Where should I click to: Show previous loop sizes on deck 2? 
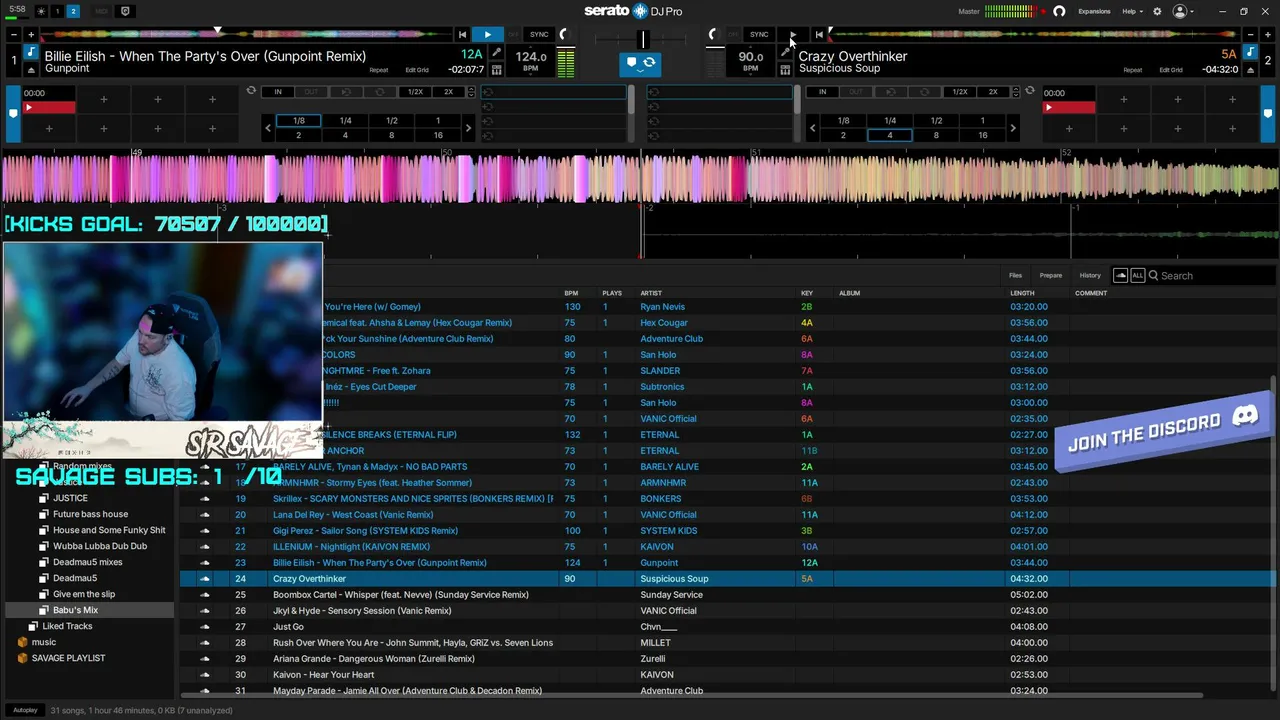coord(812,128)
